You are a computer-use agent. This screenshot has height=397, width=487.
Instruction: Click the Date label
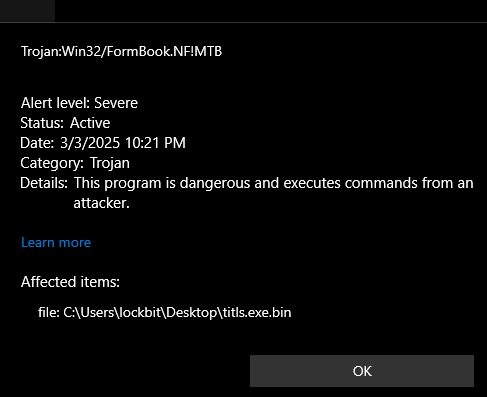pyautogui.click(x=37, y=143)
